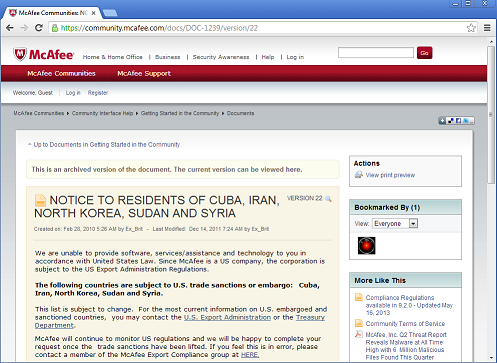Reload the page with the refresh icon
Screen dimensions: 497x363
[39, 28]
